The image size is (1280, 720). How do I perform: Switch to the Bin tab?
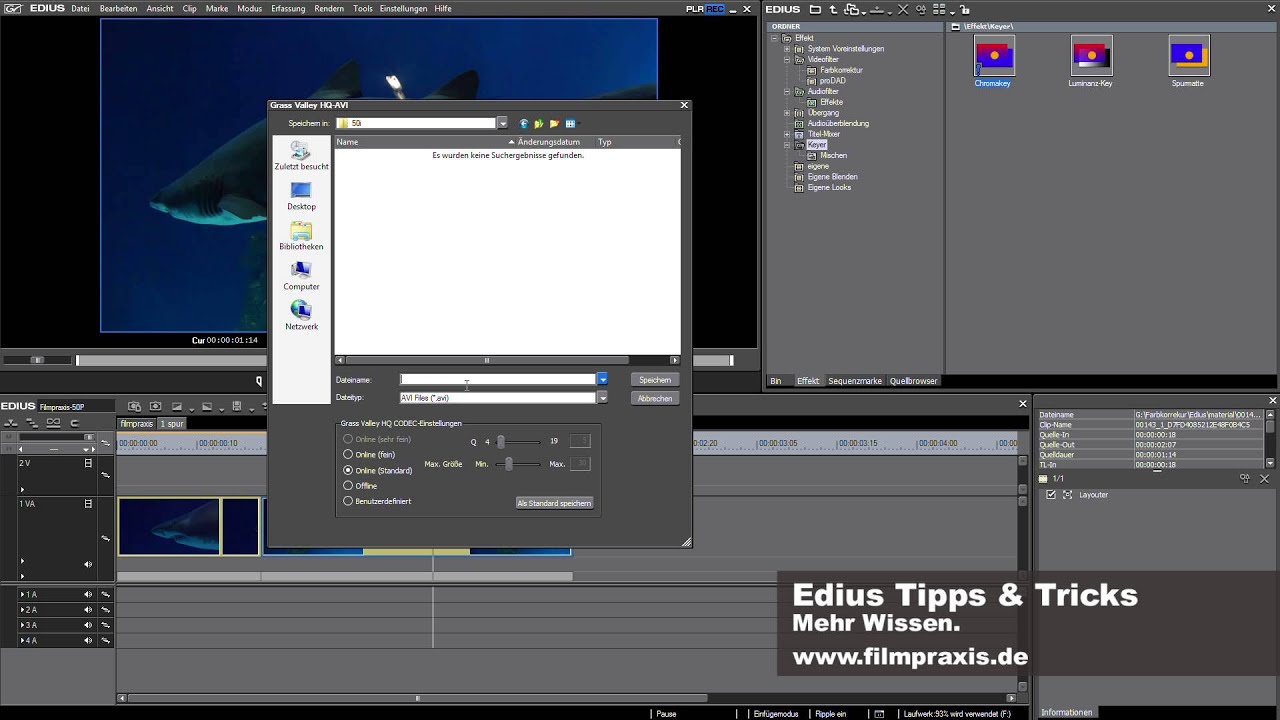(x=775, y=381)
